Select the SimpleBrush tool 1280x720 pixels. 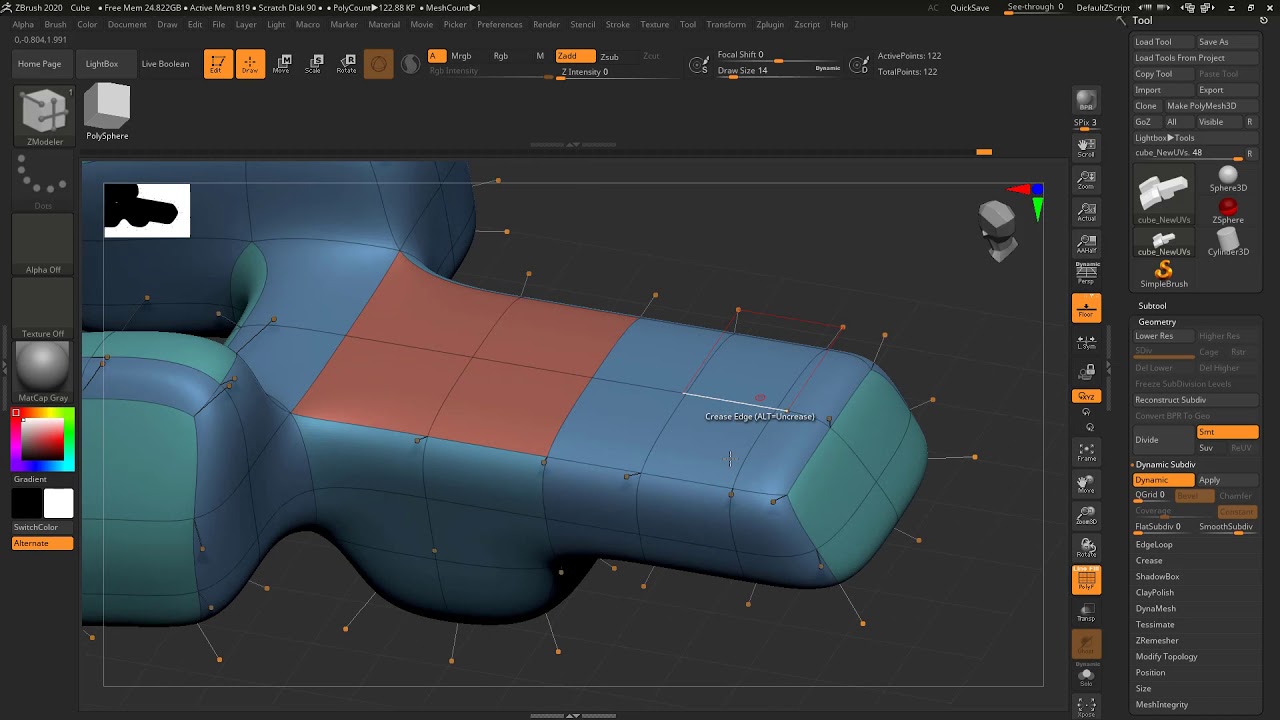click(x=1163, y=274)
